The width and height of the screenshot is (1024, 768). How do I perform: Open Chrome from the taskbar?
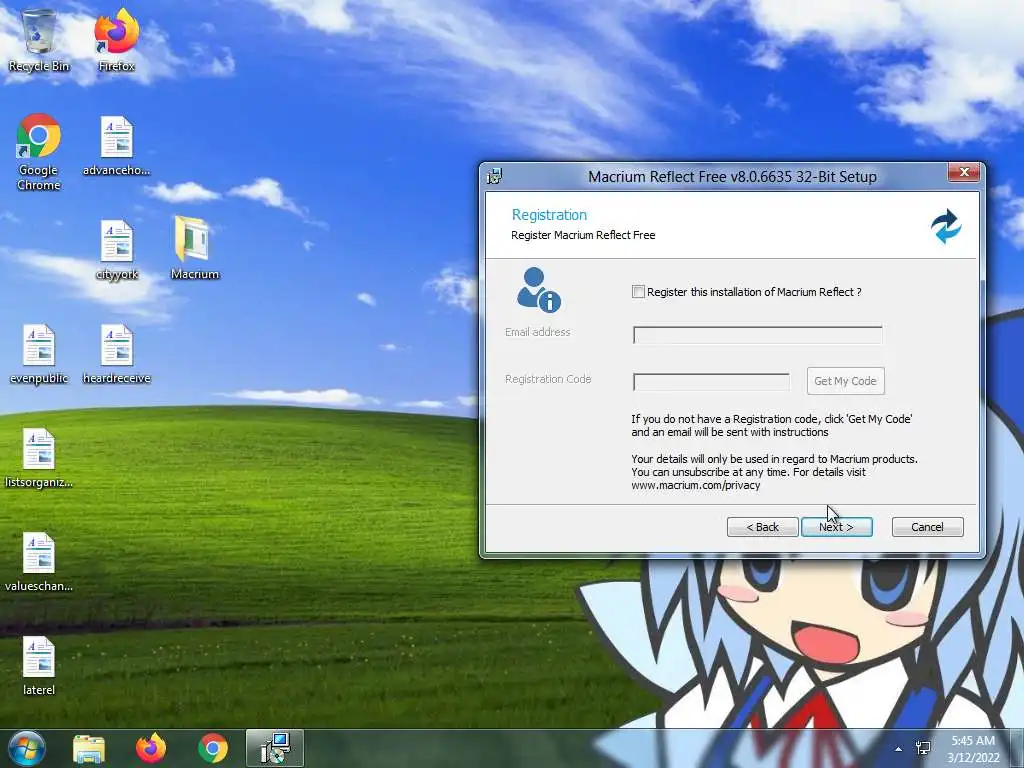point(213,748)
